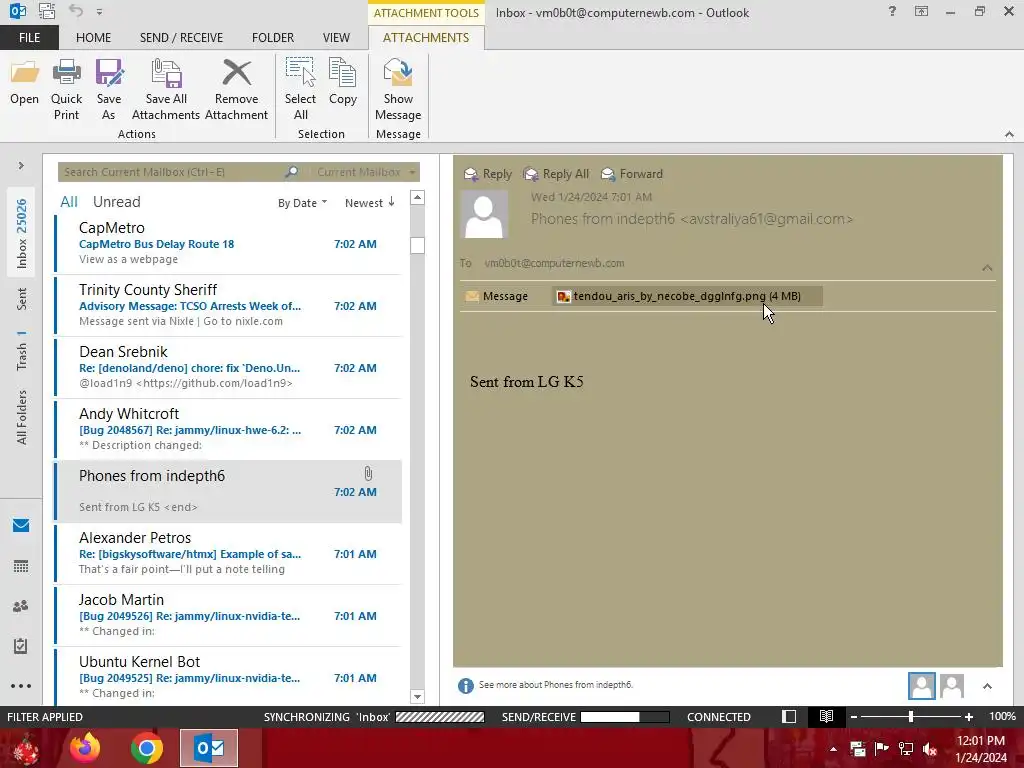Select the ATTACHMENTS ribbon tab

point(426,37)
